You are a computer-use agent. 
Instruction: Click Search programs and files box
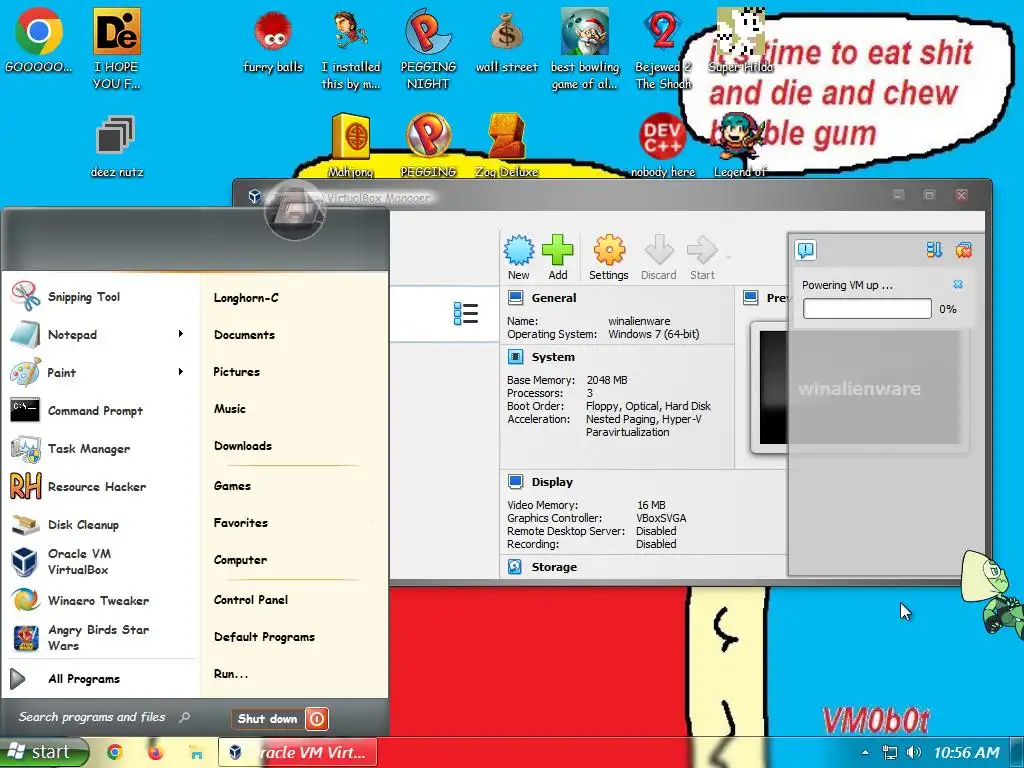(104, 717)
